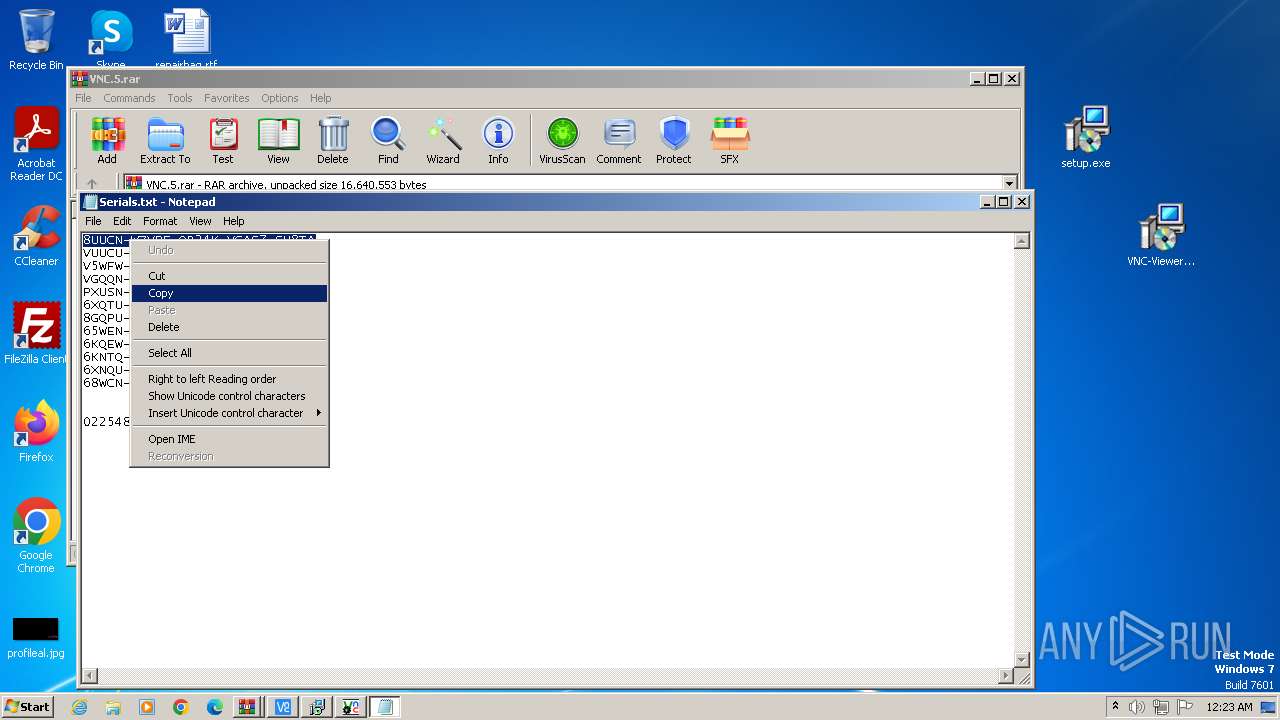Open Notepad Format menu
1280x720 pixels.
click(x=160, y=221)
